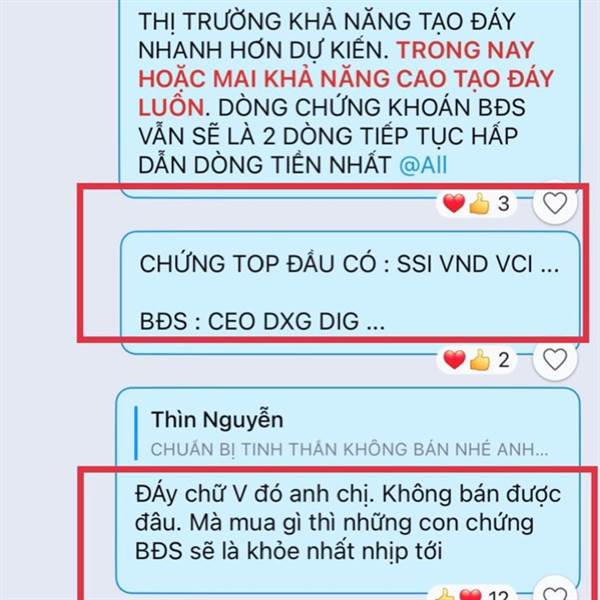Click the thumbs-up emoji in the 3-reaction pill
Image resolution: width=600 pixels, height=600 pixels.
pyautogui.click(x=479, y=204)
